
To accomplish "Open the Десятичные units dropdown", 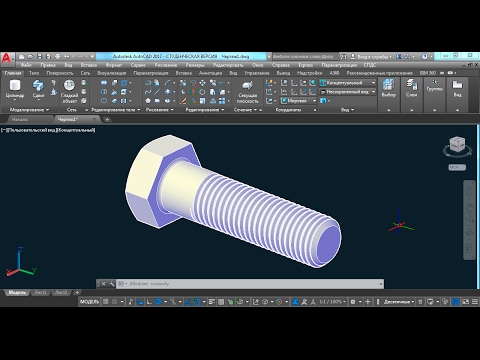I will coord(399,302).
